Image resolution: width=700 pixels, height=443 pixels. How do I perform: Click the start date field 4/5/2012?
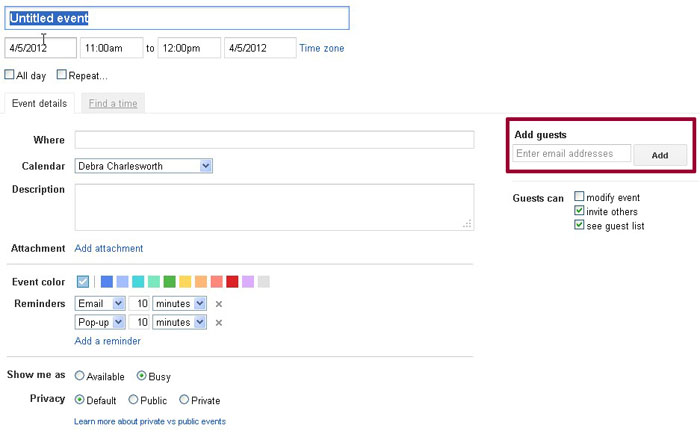click(x=41, y=48)
